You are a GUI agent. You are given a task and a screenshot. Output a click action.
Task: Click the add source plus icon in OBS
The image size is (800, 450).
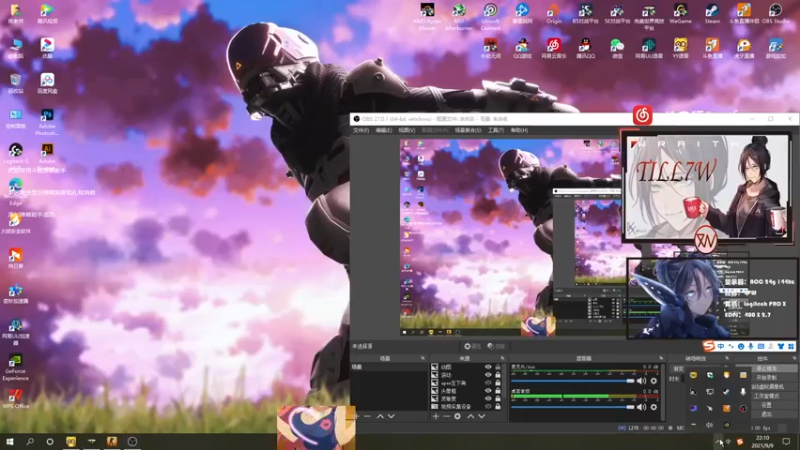436,416
